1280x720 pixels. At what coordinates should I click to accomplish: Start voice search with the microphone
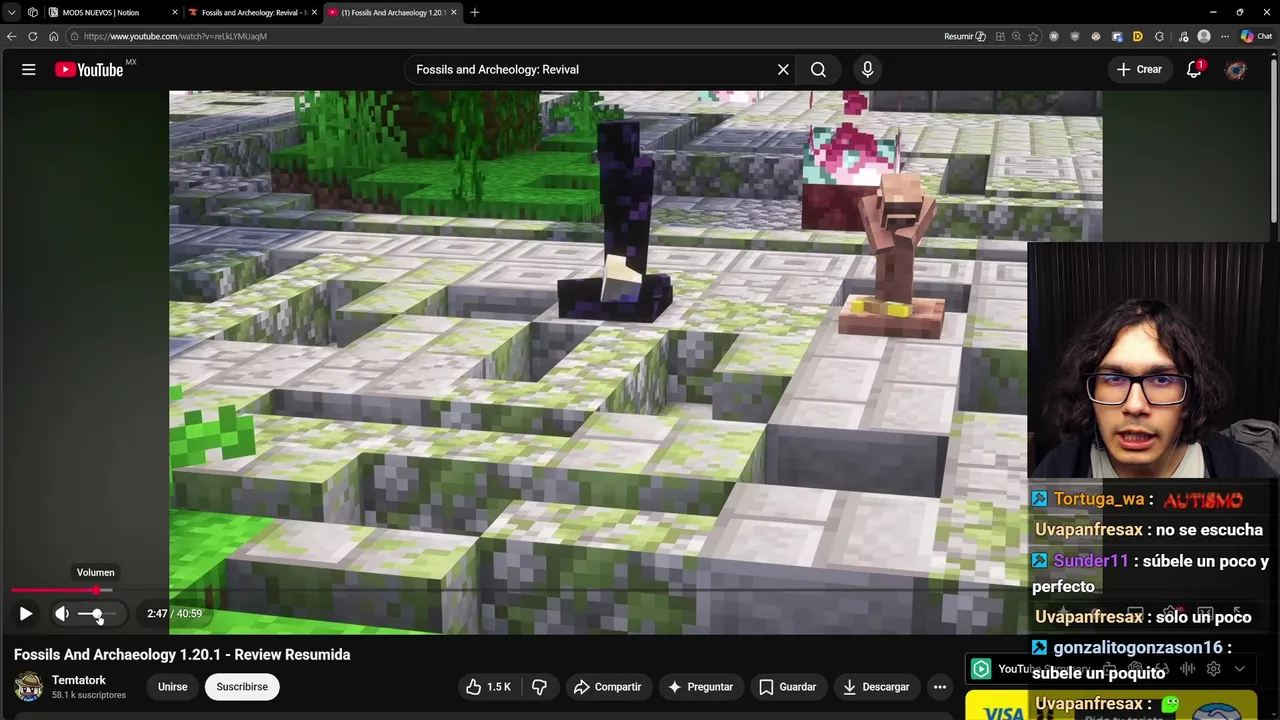(867, 69)
